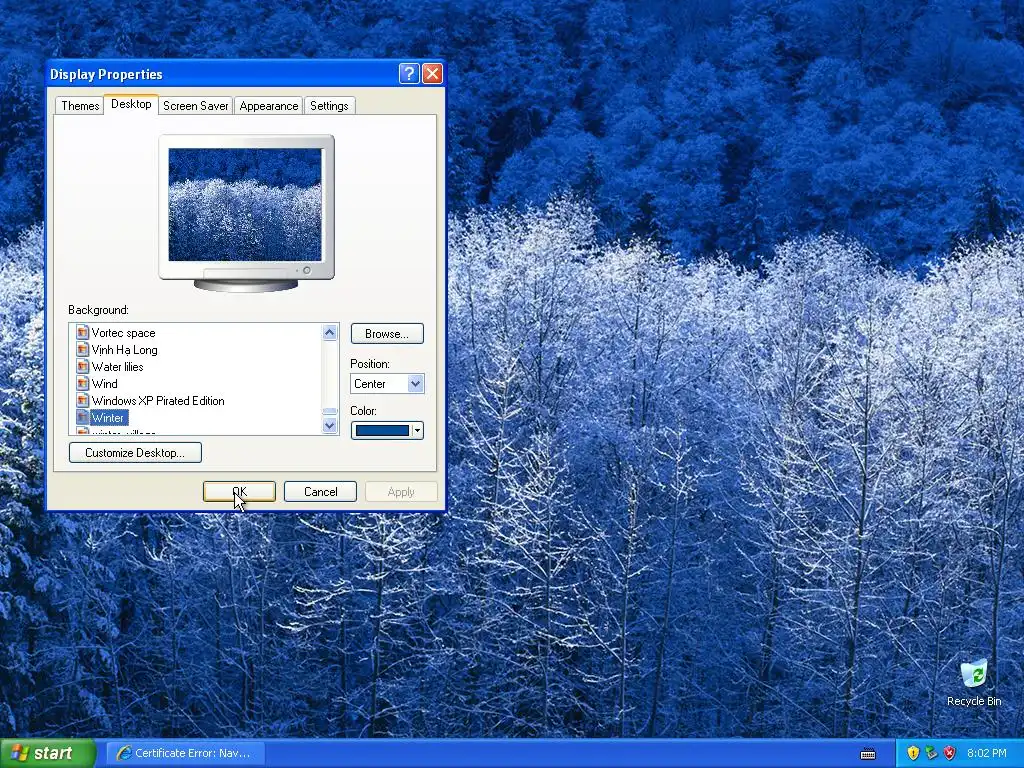
Task: Click the taskbar clock showing 8:02 PM
Action: coord(987,753)
